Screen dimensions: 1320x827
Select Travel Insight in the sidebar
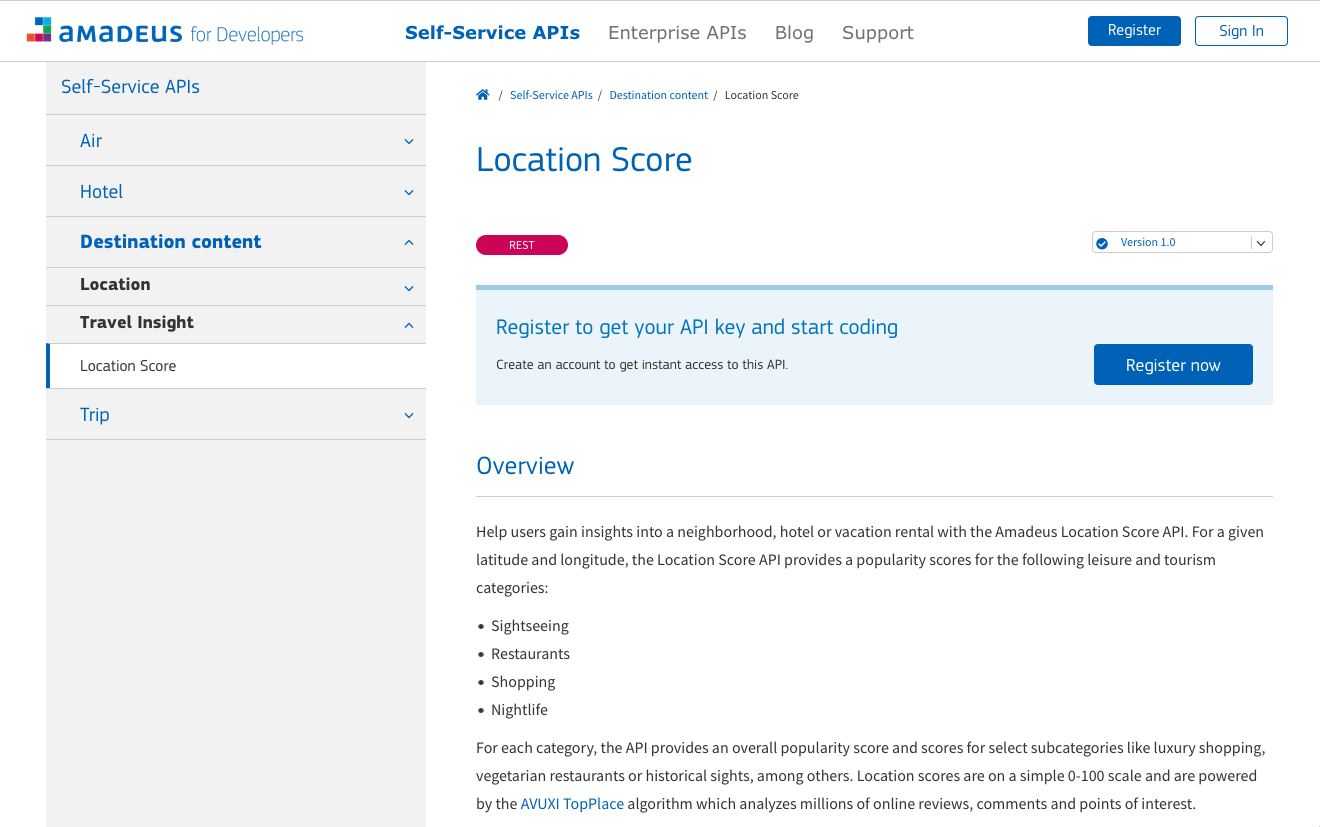137,323
